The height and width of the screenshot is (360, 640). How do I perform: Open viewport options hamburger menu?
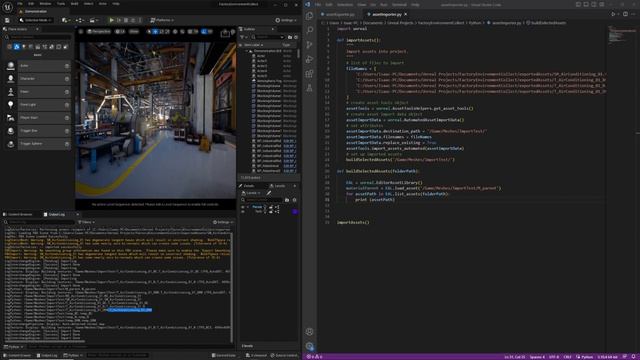coord(81,31)
